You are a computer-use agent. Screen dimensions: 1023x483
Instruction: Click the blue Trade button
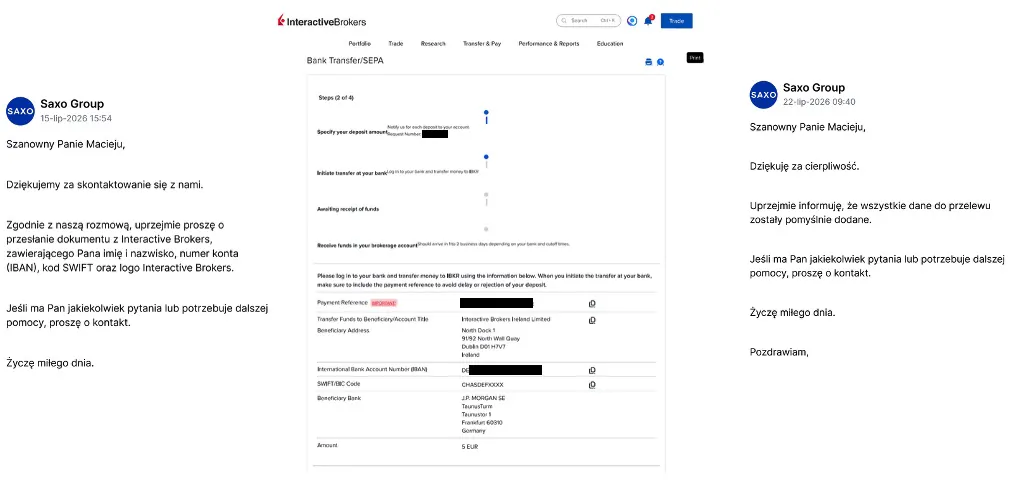pos(677,21)
